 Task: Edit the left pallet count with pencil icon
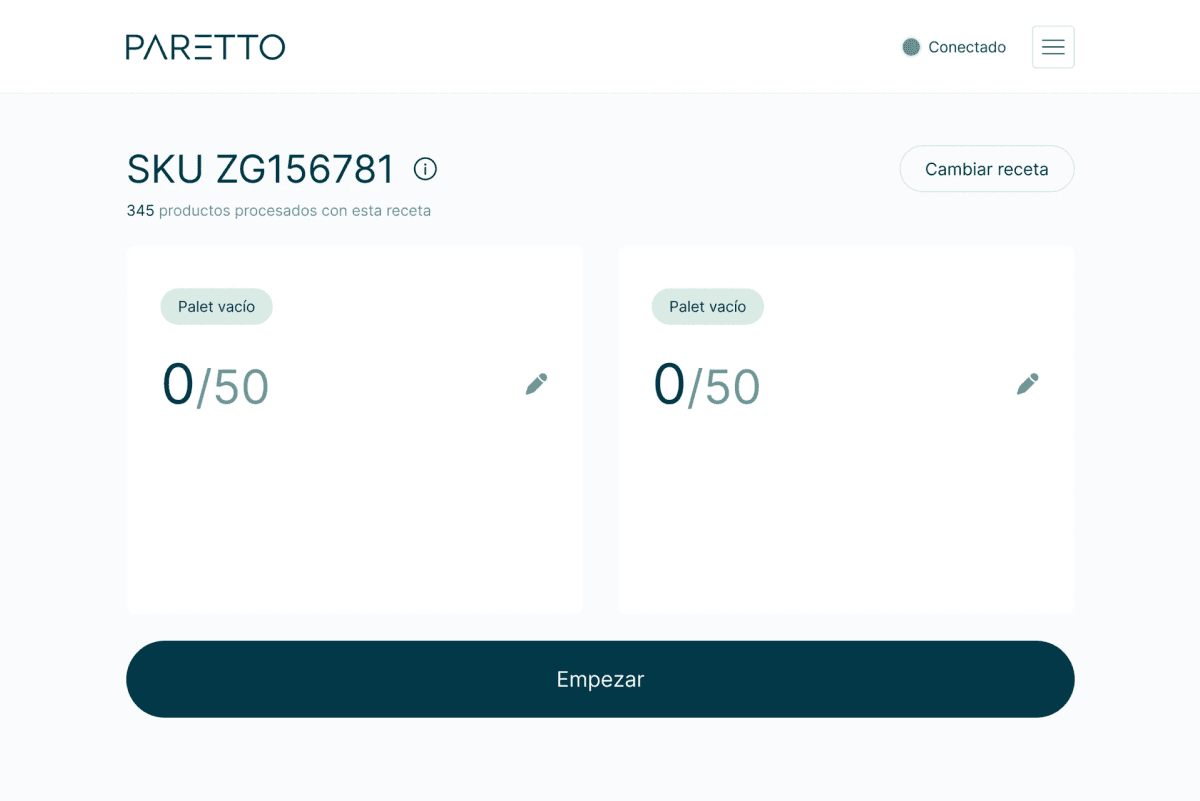[x=536, y=384]
